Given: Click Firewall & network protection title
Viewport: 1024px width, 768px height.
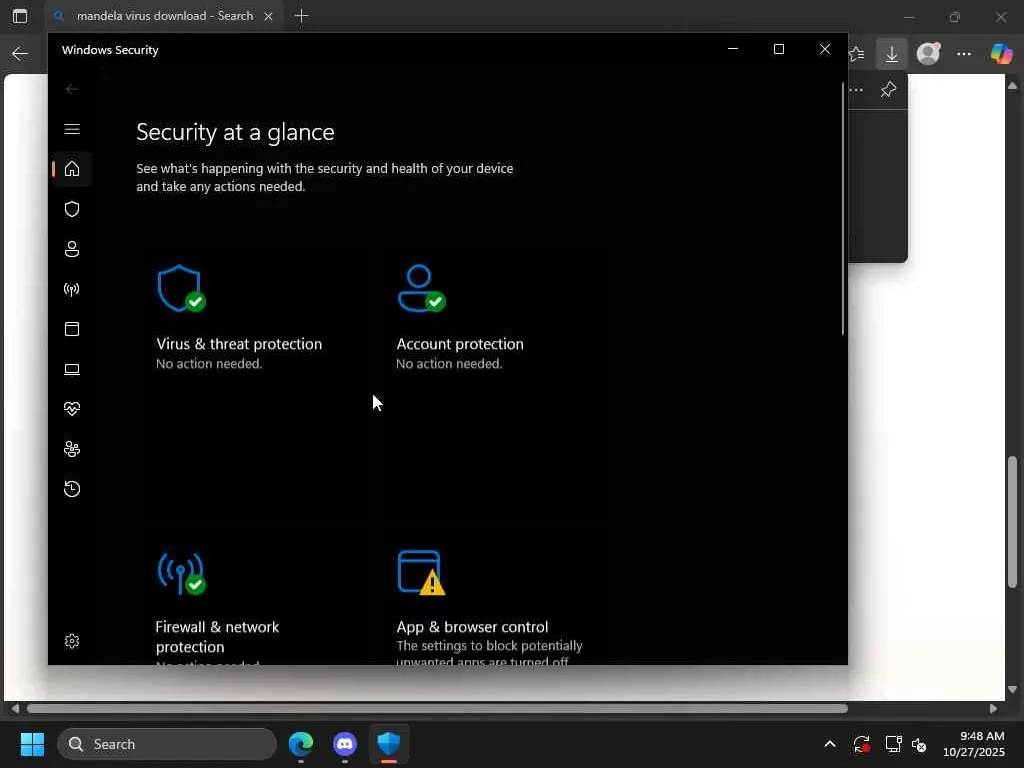Looking at the screenshot, I should (217, 637).
